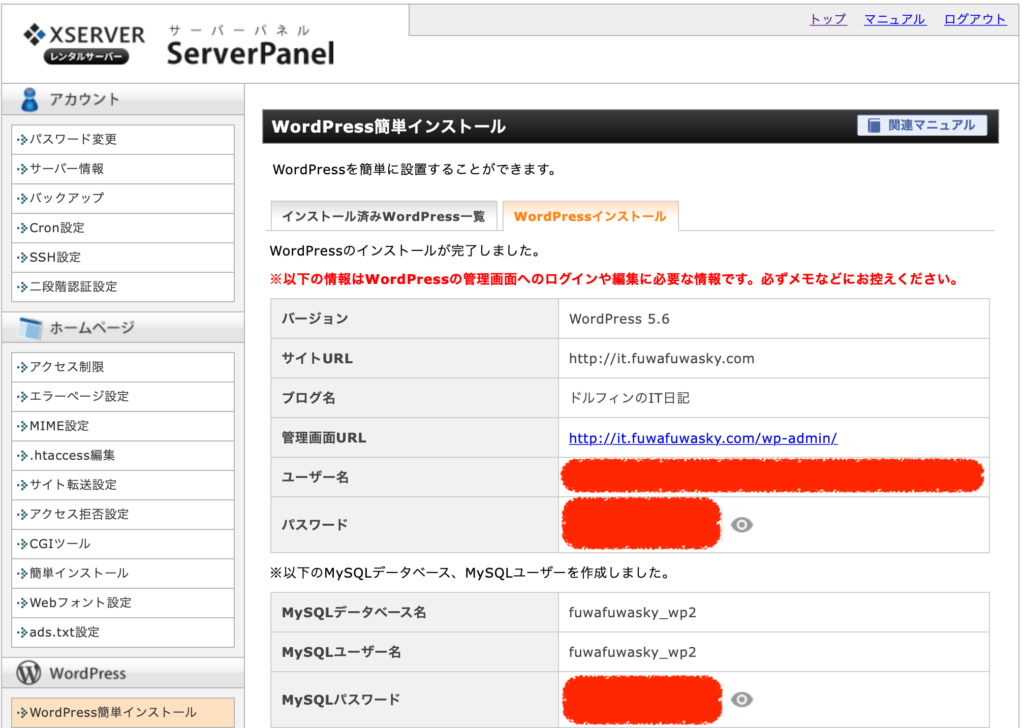1024x728 pixels.
Task: Click the ログアウト link
Action: click(x=975, y=19)
